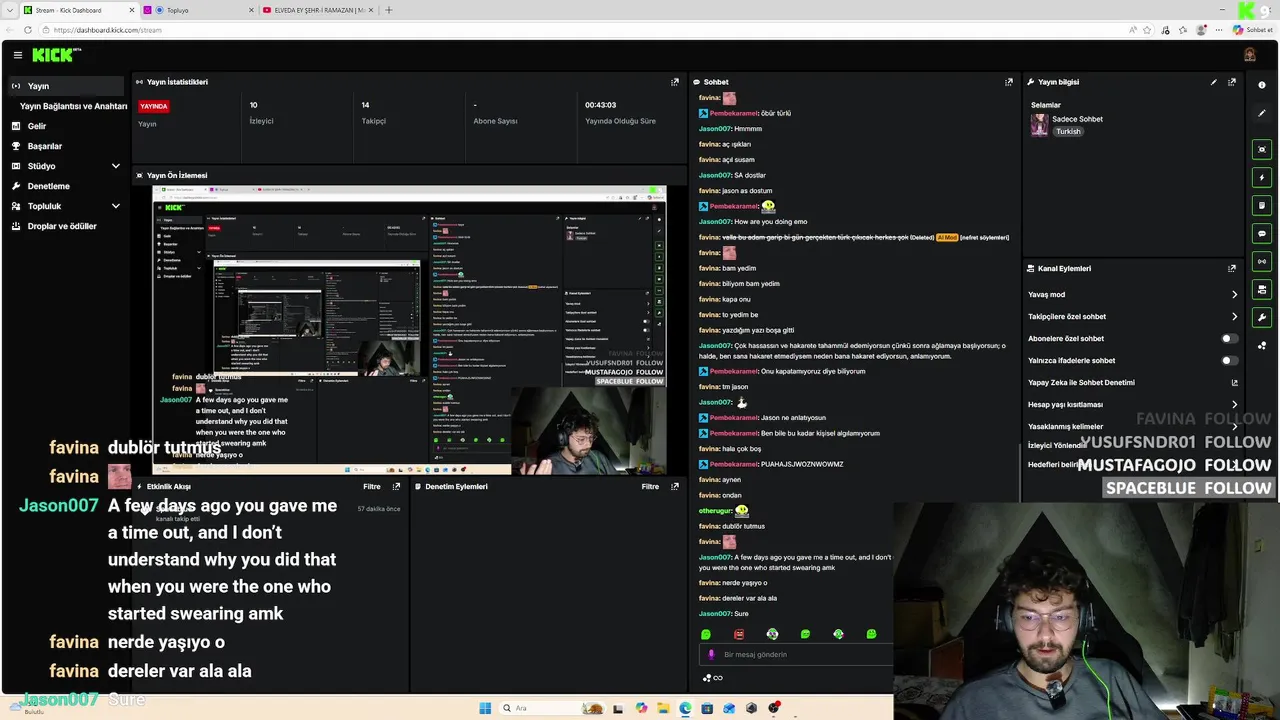Screen dimensions: 1280x720
Task: Pop out the Yayın bilgisi panel
Action: point(1232,82)
